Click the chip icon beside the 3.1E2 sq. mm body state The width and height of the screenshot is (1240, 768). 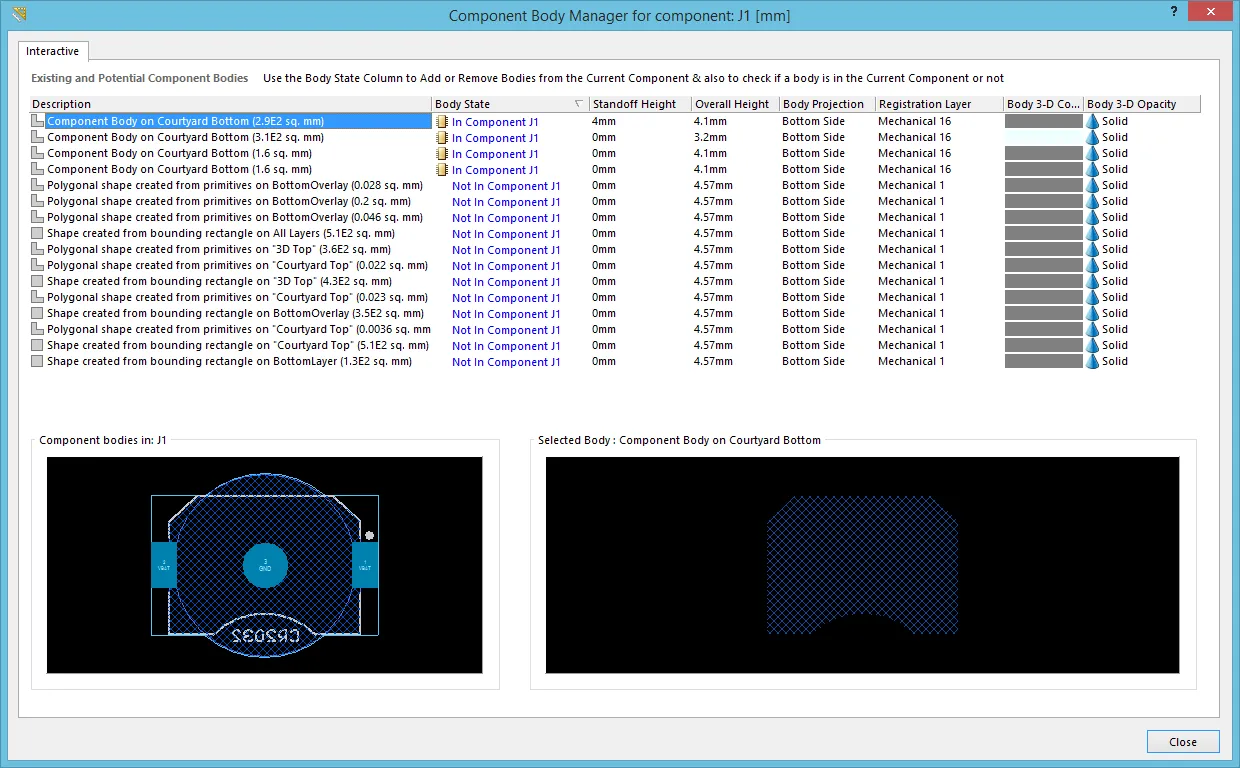click(442, 138)
